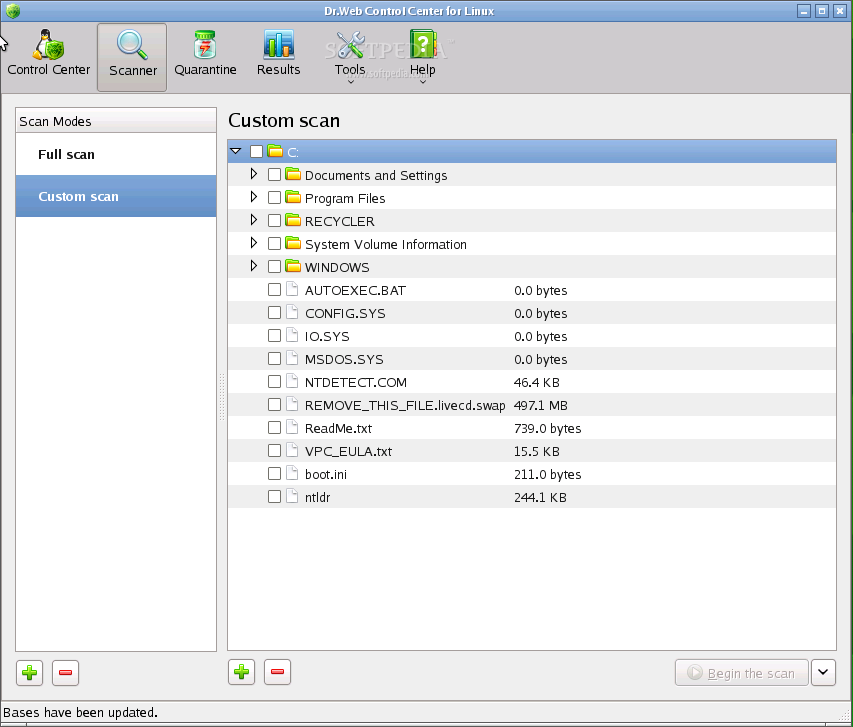Tick the System Volume Information checkbox

tap(274, 243)
